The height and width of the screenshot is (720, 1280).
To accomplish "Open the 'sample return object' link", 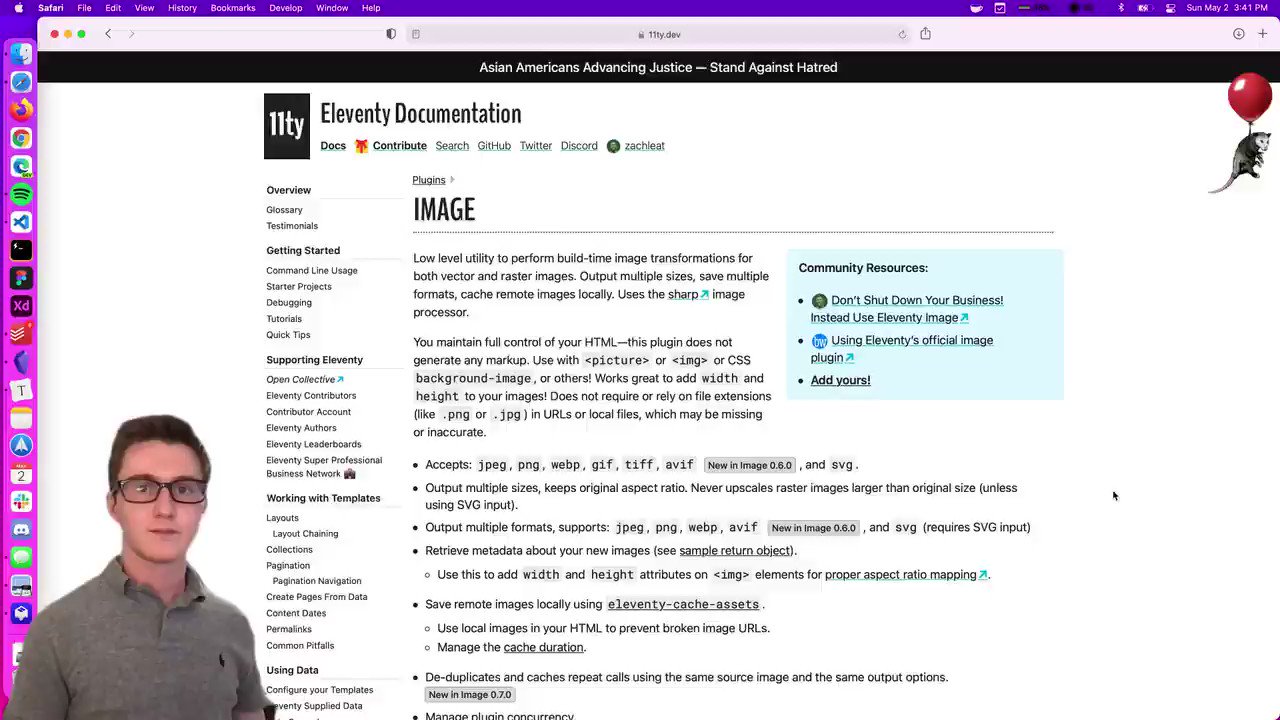I will coord(735,551).
